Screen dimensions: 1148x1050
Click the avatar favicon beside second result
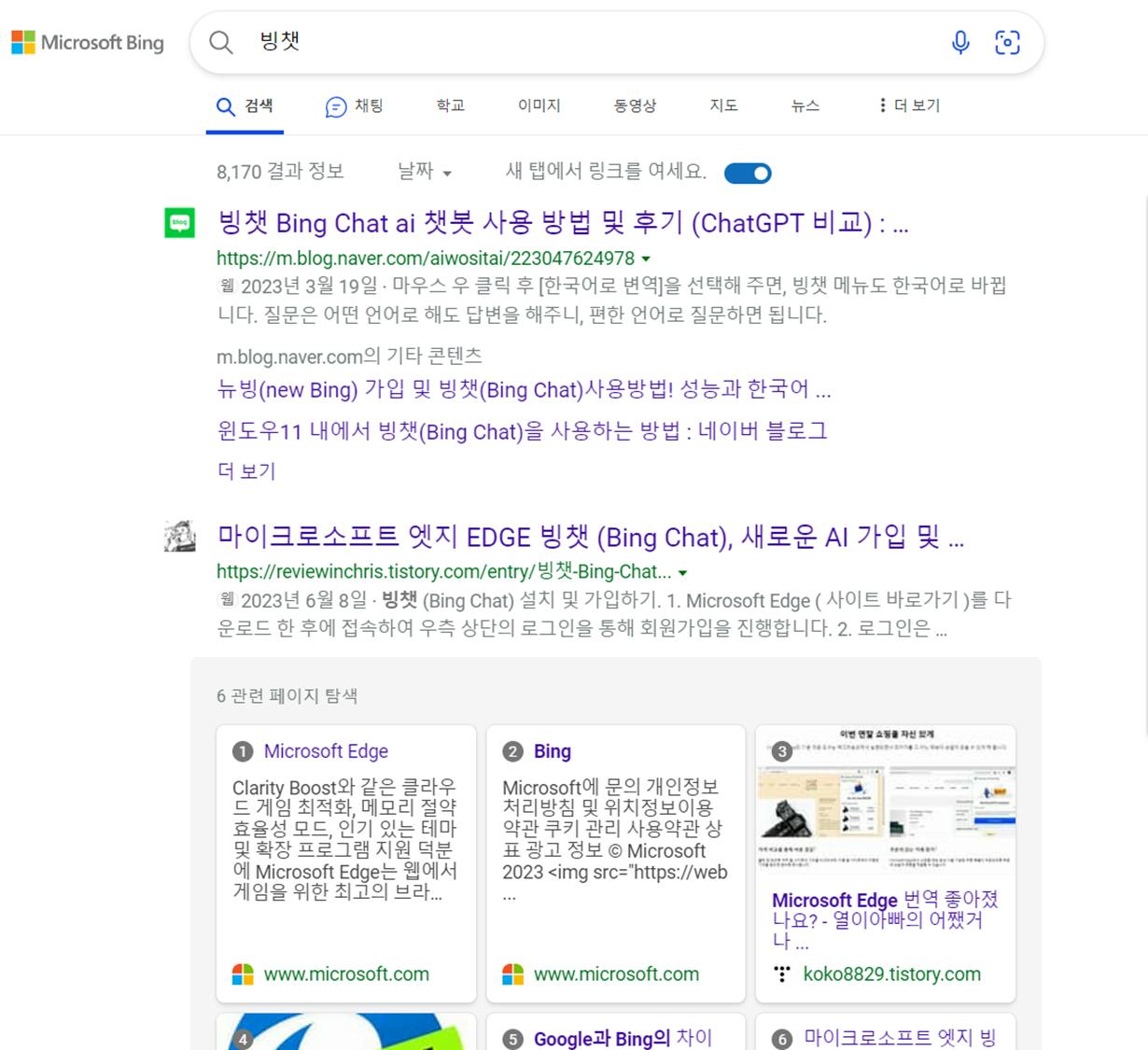[180, 537]
